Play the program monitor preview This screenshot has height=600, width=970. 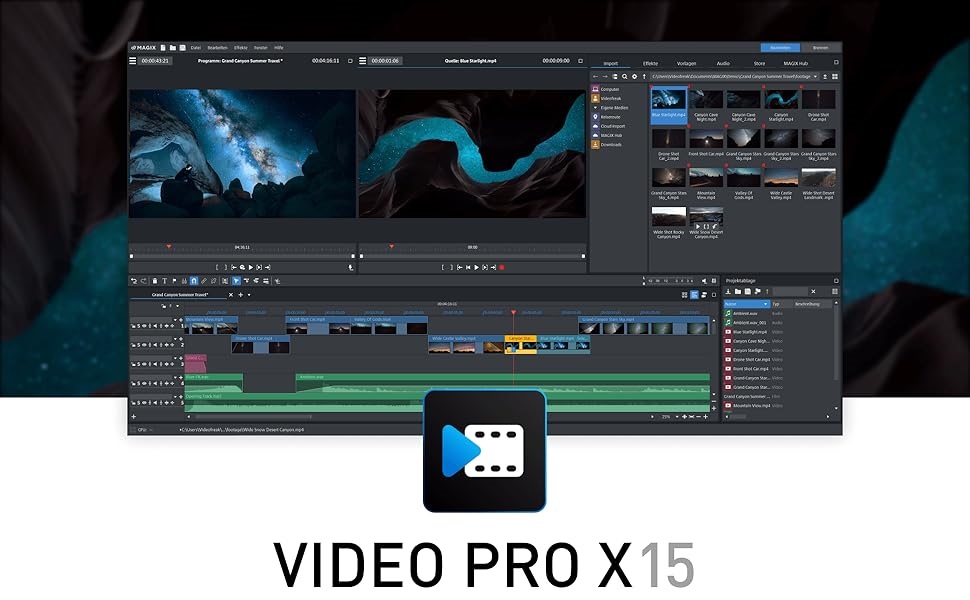click(x=251, y=267)
